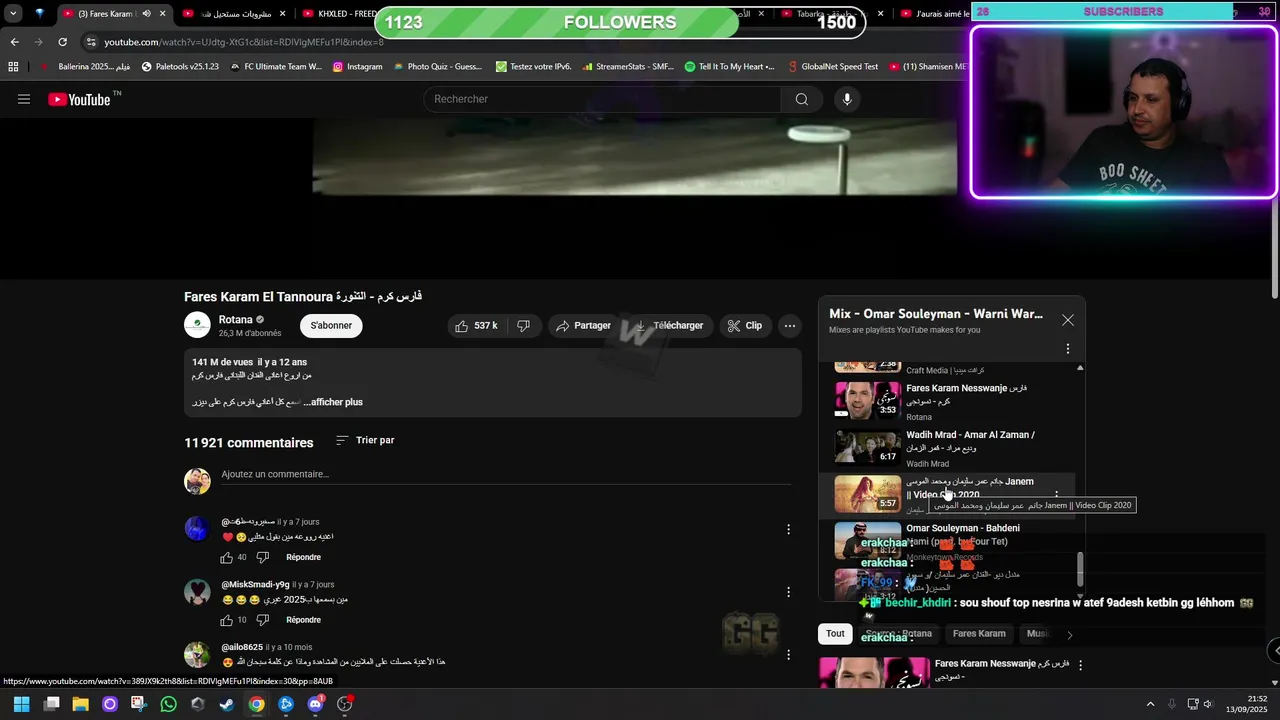
Task: Start voice search with the microphone
Action: (847, 99)
